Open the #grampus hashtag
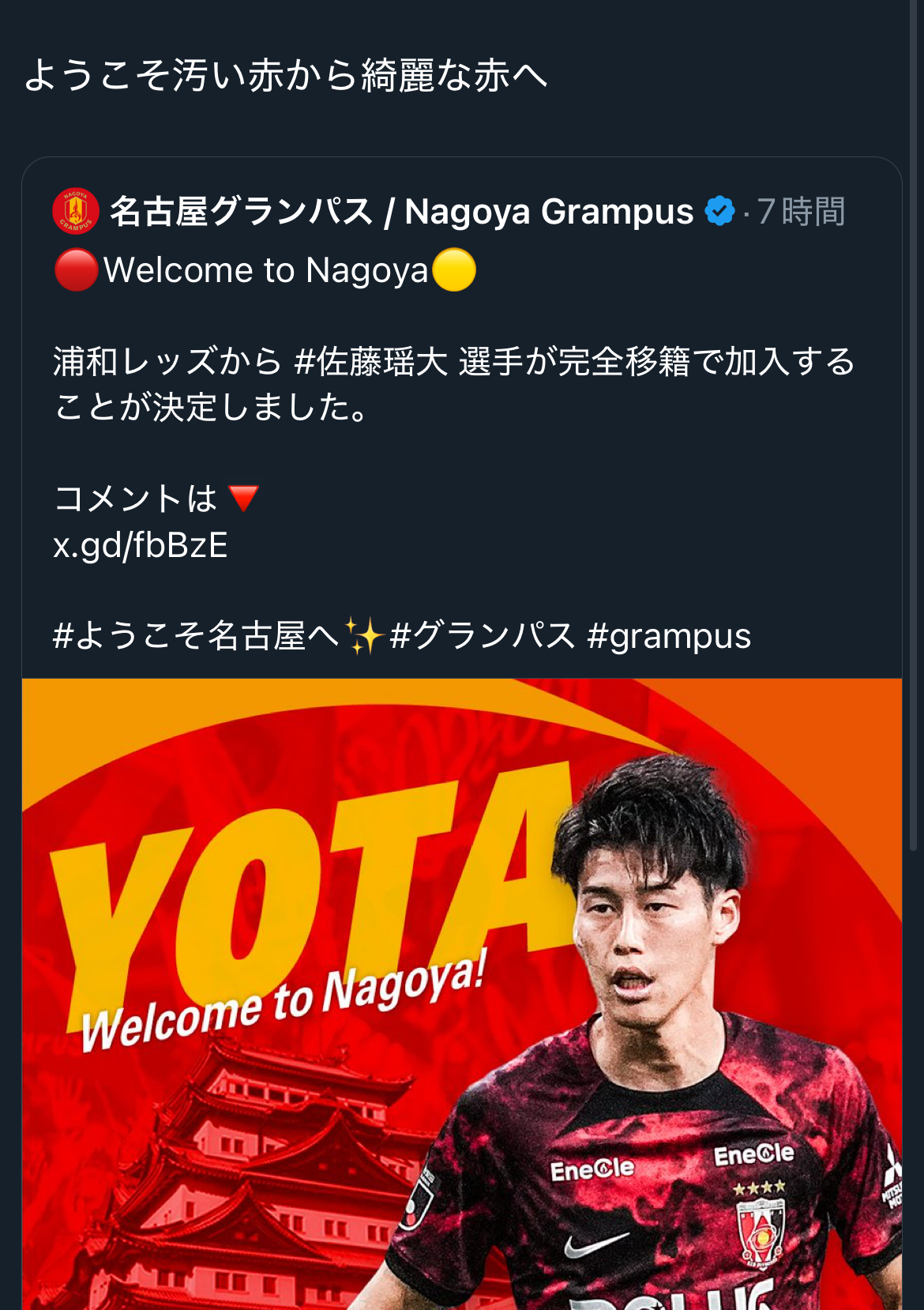The height and width of the screenshot is (1310, 924). (x=670, y=636)
